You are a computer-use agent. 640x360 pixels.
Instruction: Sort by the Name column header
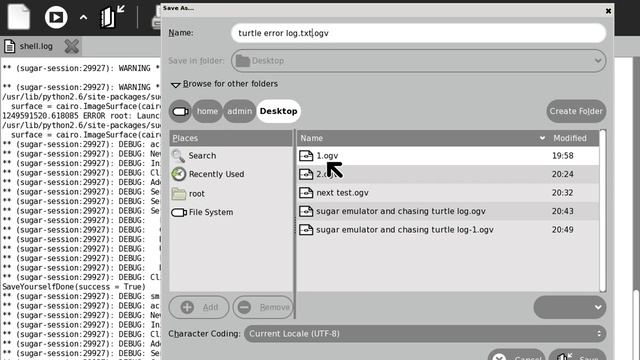(x=422, y=138)
